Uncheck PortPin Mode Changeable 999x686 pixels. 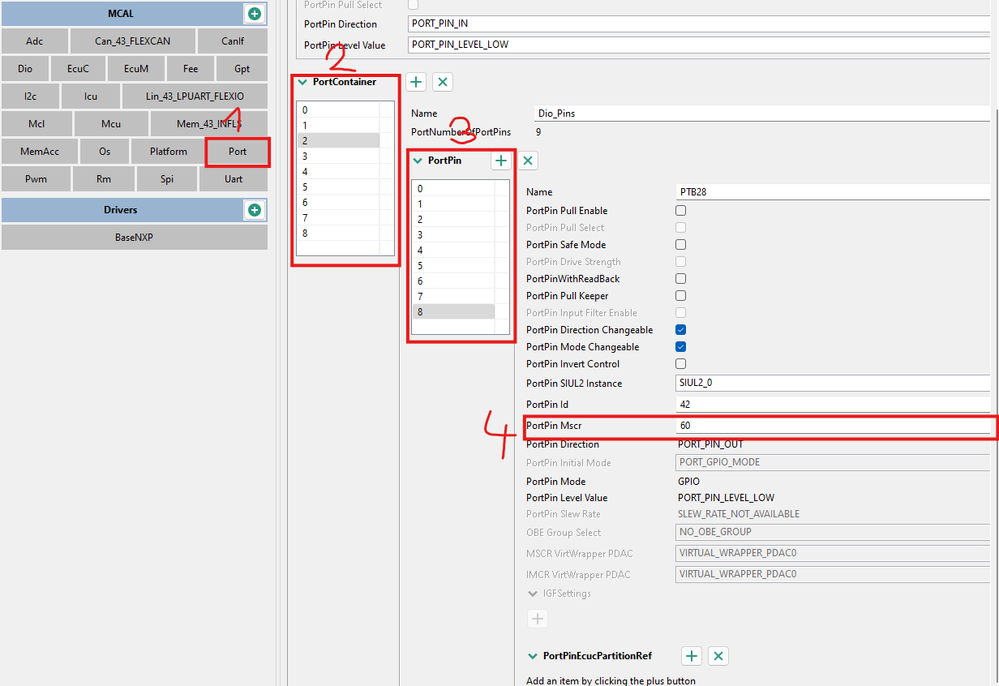pos(680,347)
